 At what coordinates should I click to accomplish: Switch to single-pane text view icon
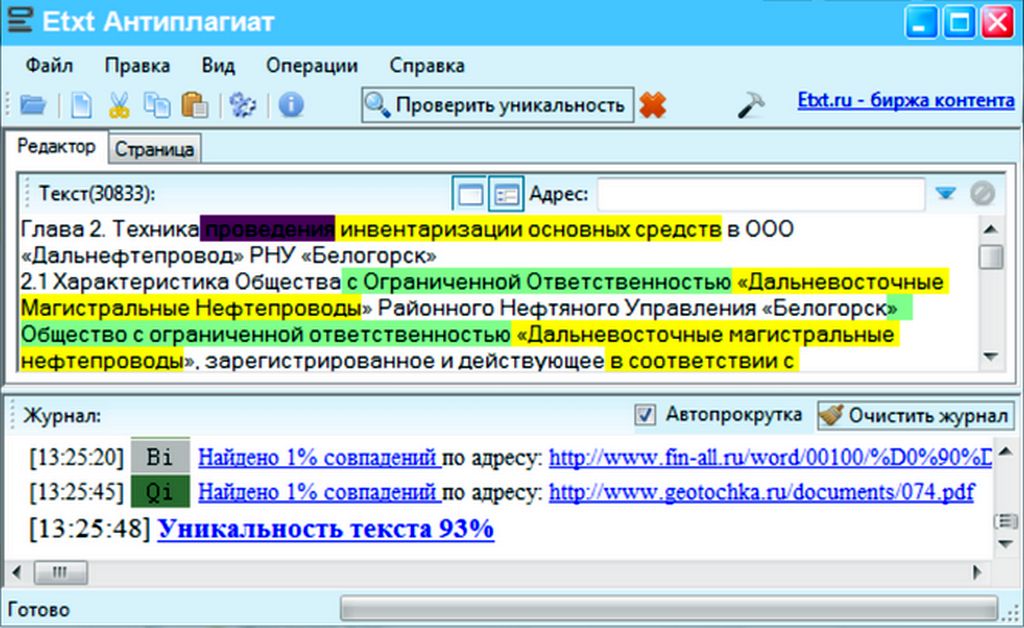[x=470, y=194]
